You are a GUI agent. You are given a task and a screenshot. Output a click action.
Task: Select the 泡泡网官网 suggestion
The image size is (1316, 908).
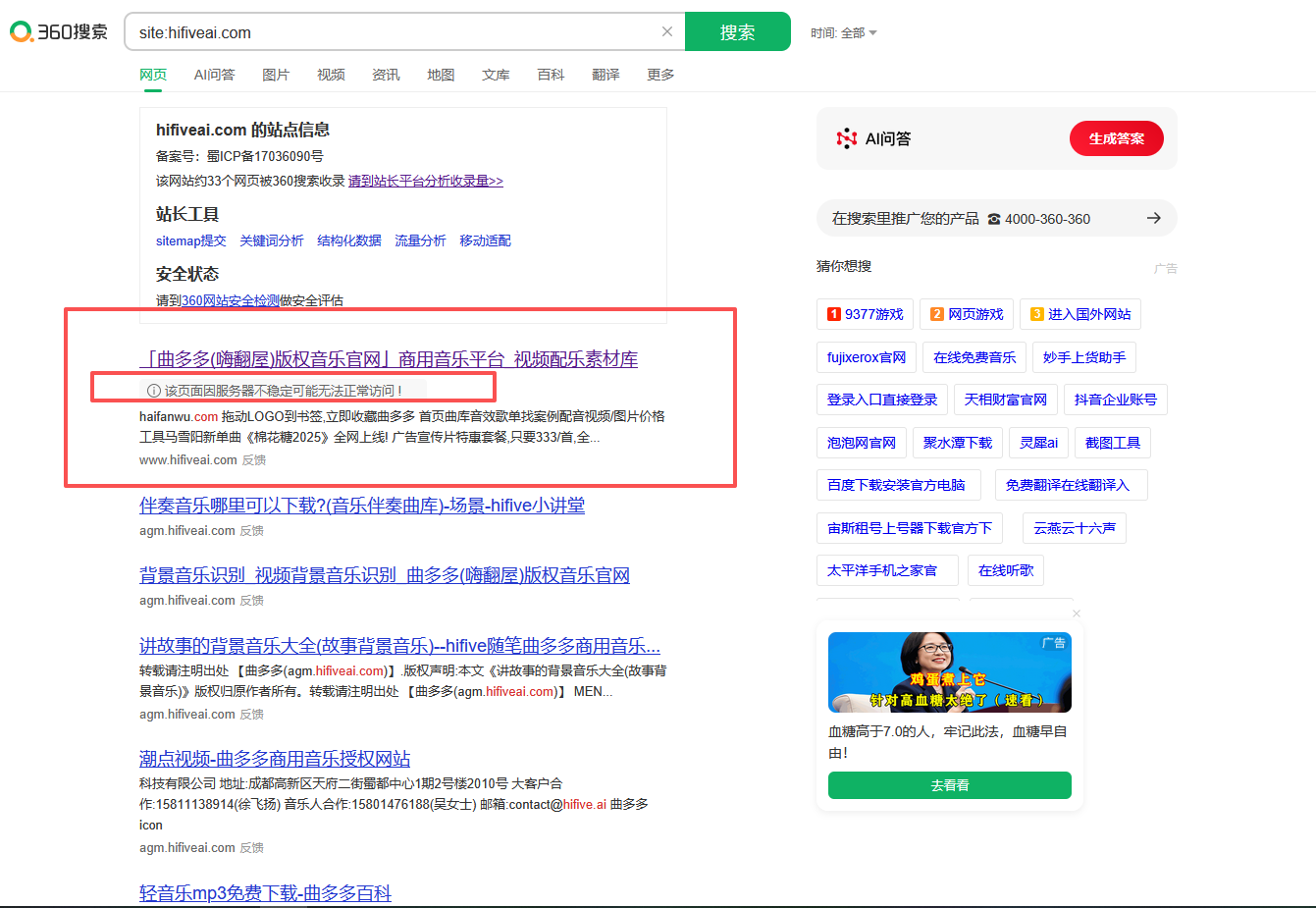tap(862, 443)
